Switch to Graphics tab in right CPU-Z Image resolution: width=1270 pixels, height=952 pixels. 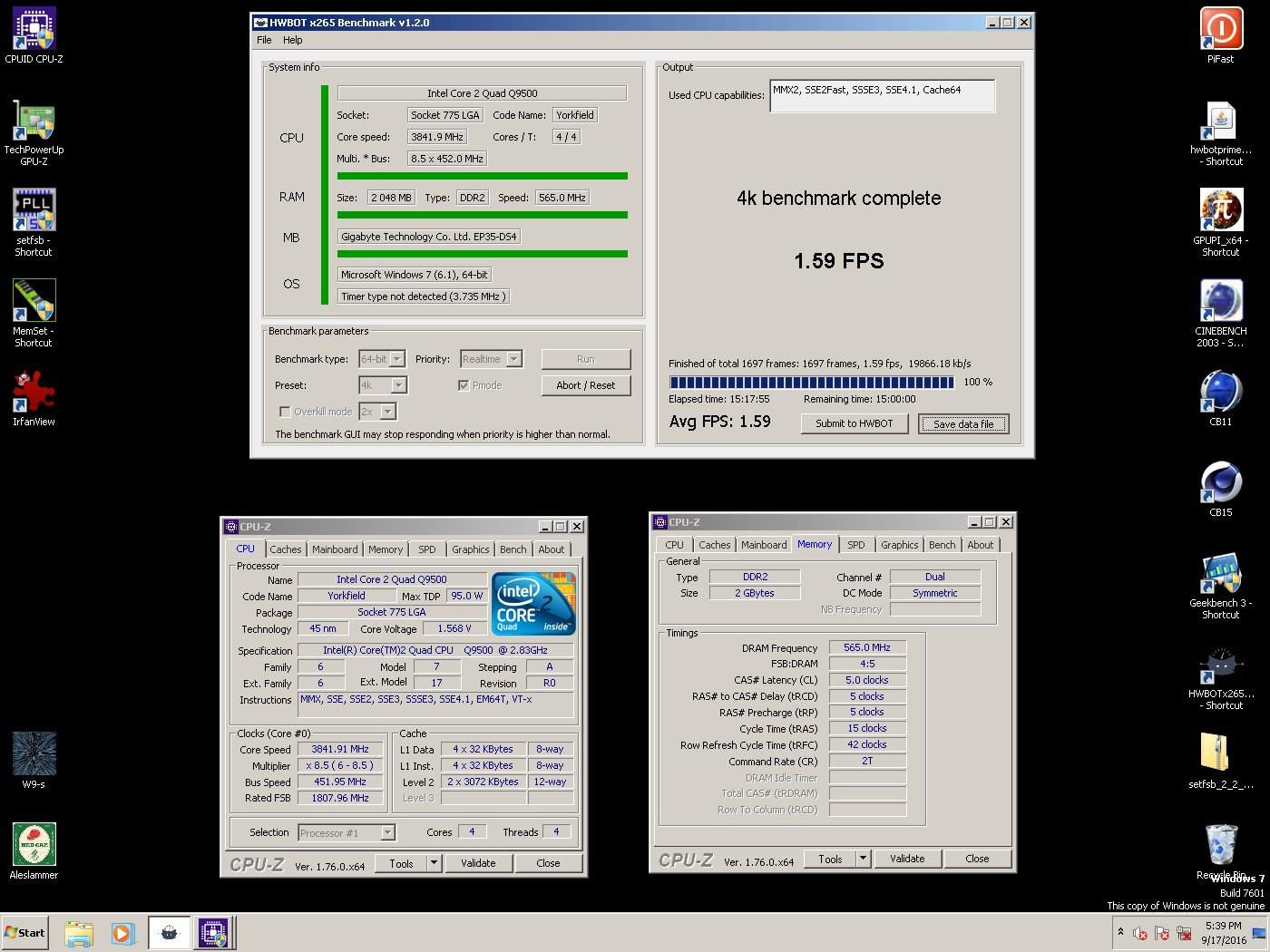point(900,545)
